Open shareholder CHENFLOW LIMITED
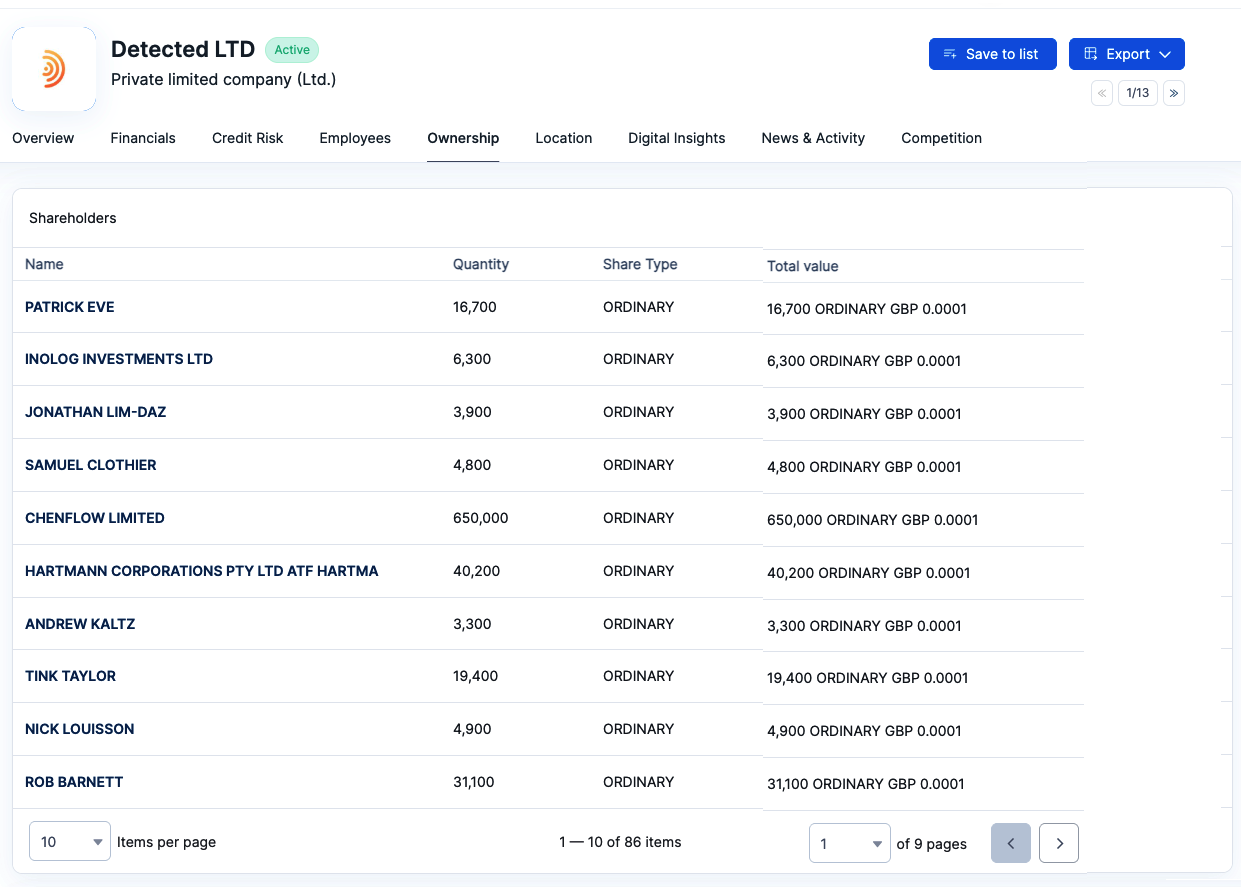 pyautogui.click(x=95, y=518)
